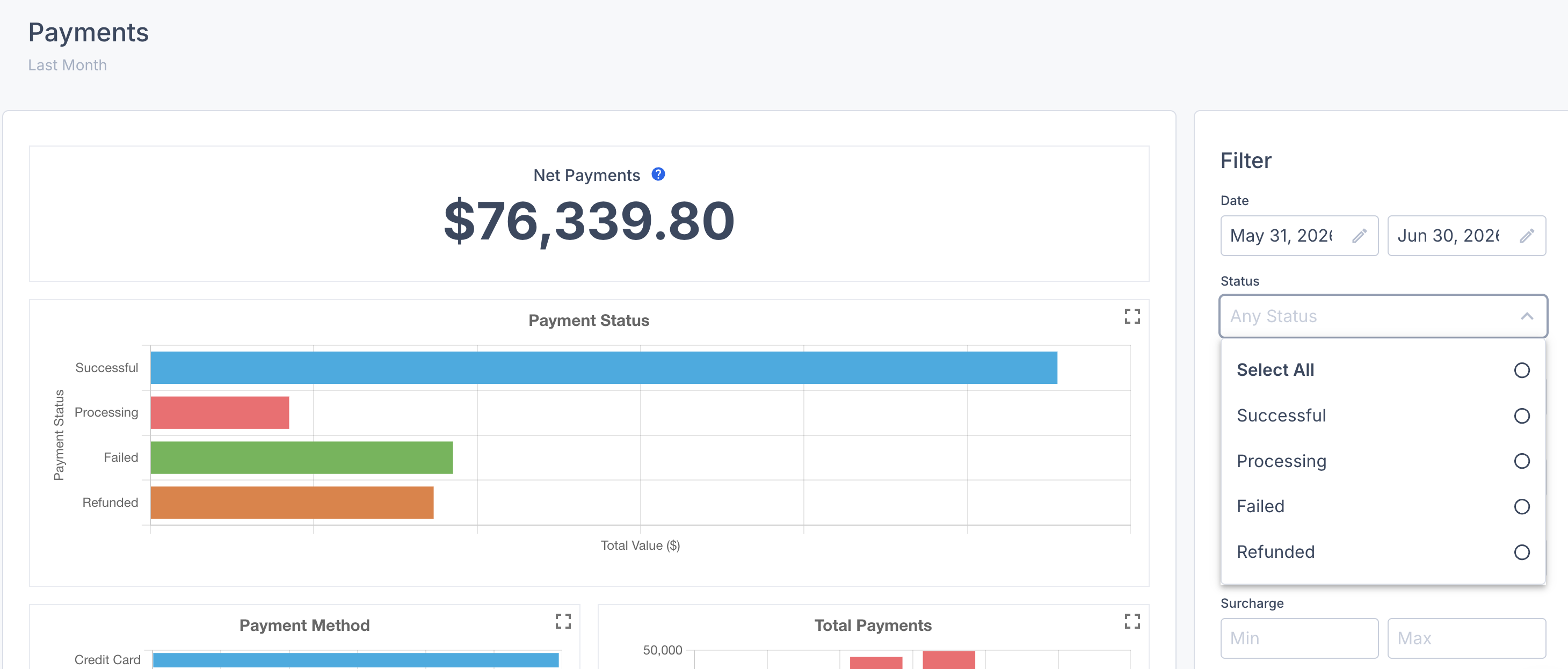The height and width of the screenshot is (669, 1568).
Task: Select the Successful status radio option
Action: pyautogui.click(x=1521, y=416)
